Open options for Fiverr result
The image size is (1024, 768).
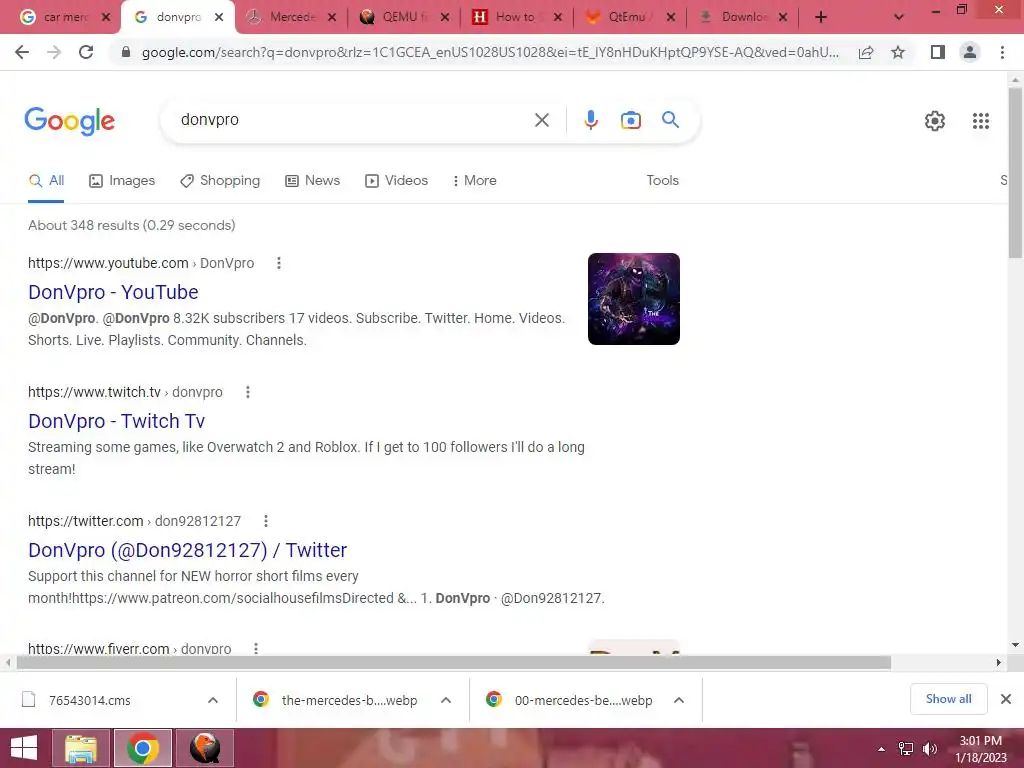256,648
